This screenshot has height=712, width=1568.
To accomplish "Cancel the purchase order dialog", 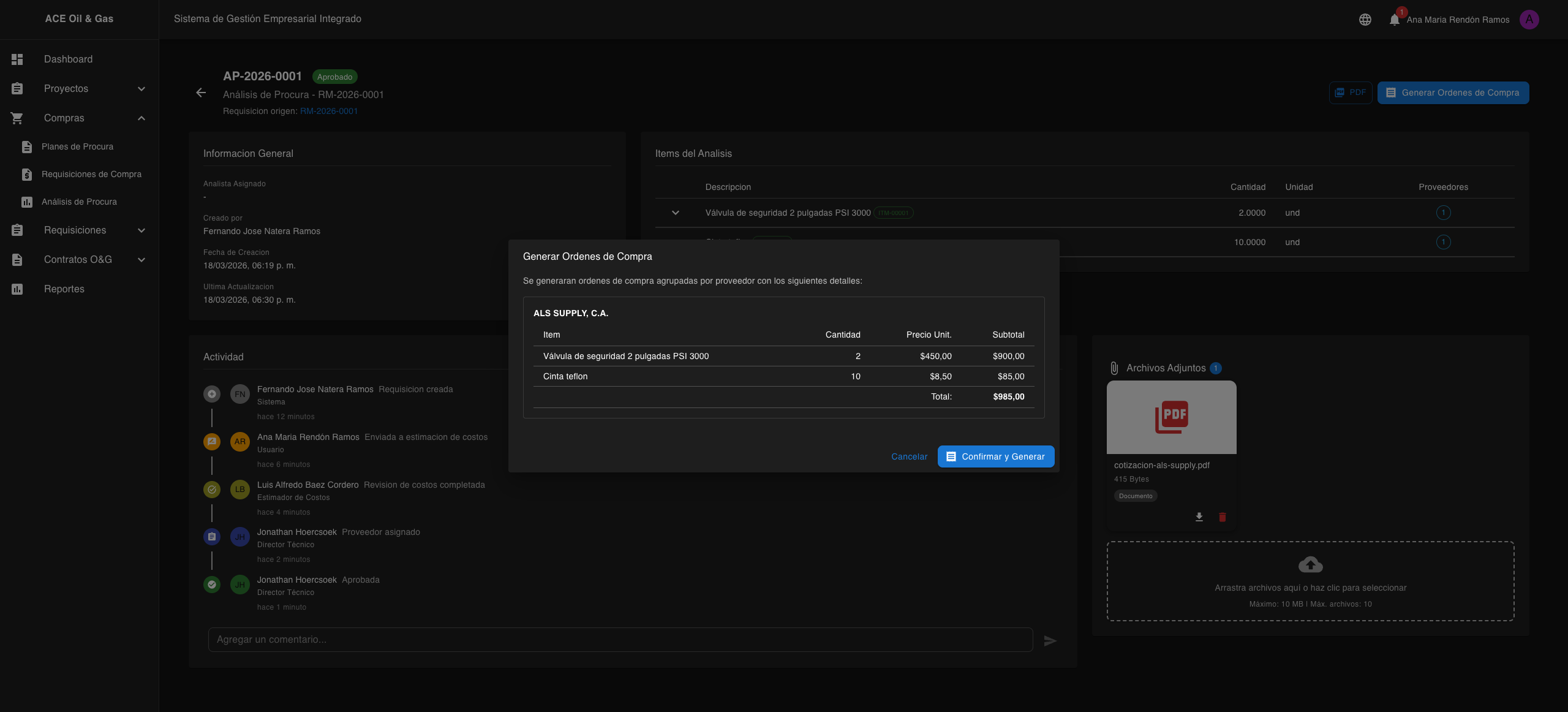I will pos(909,456).
